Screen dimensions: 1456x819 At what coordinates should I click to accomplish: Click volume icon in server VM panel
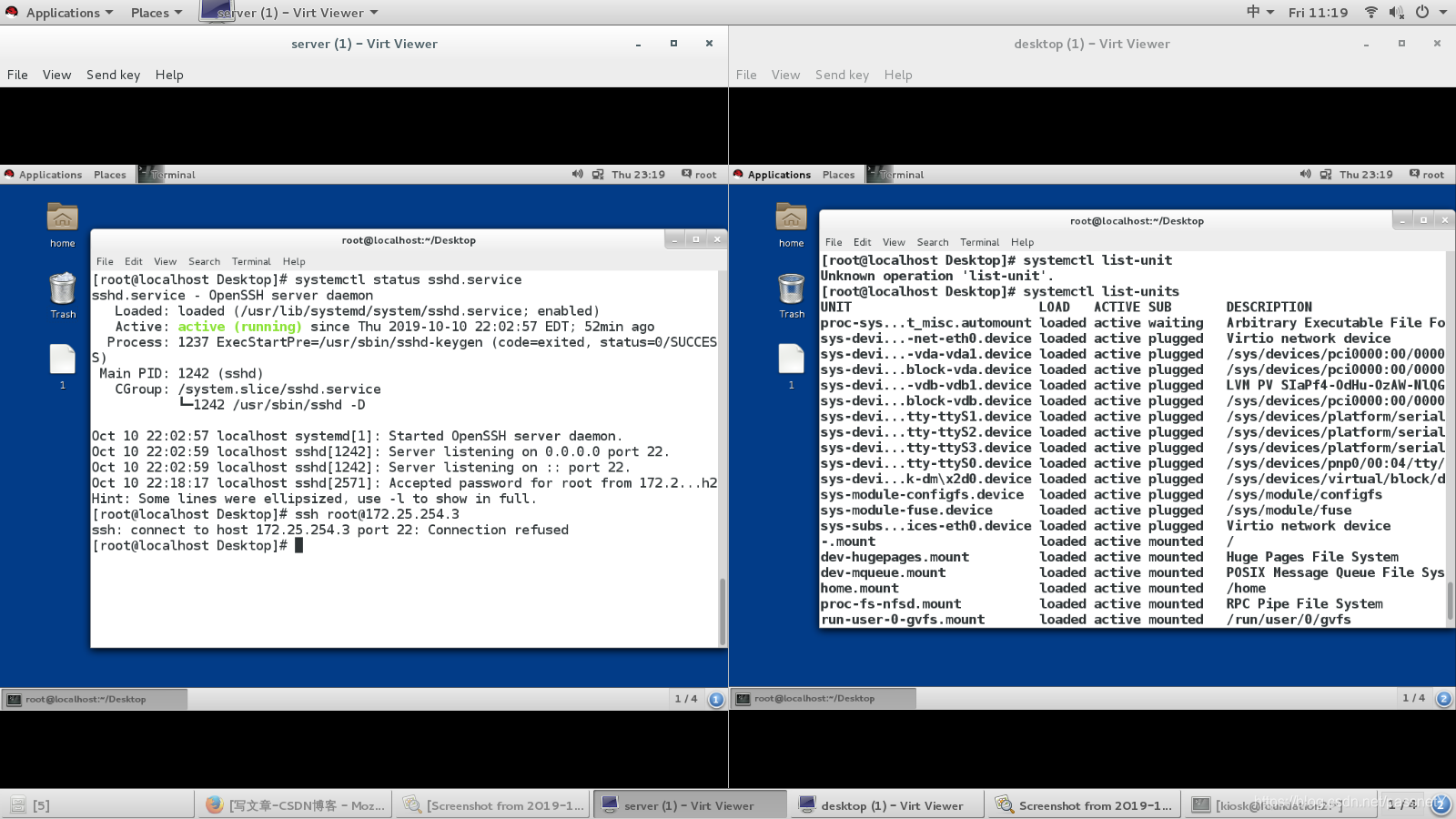tap(577, 174)
